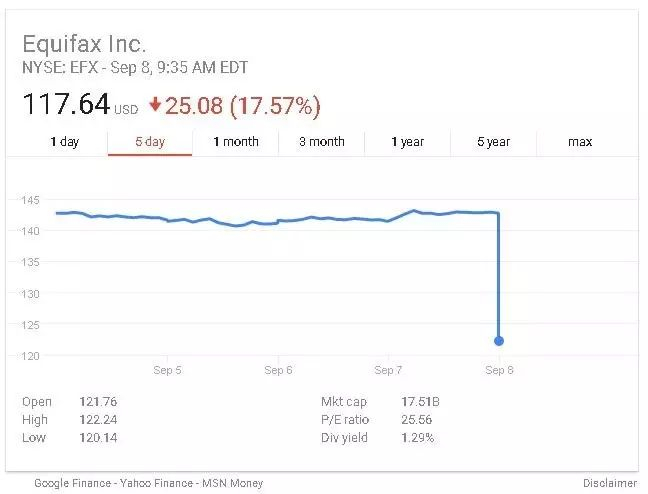Click the Sep 6 date label
The image size is (648, 494).
point(278,370)
